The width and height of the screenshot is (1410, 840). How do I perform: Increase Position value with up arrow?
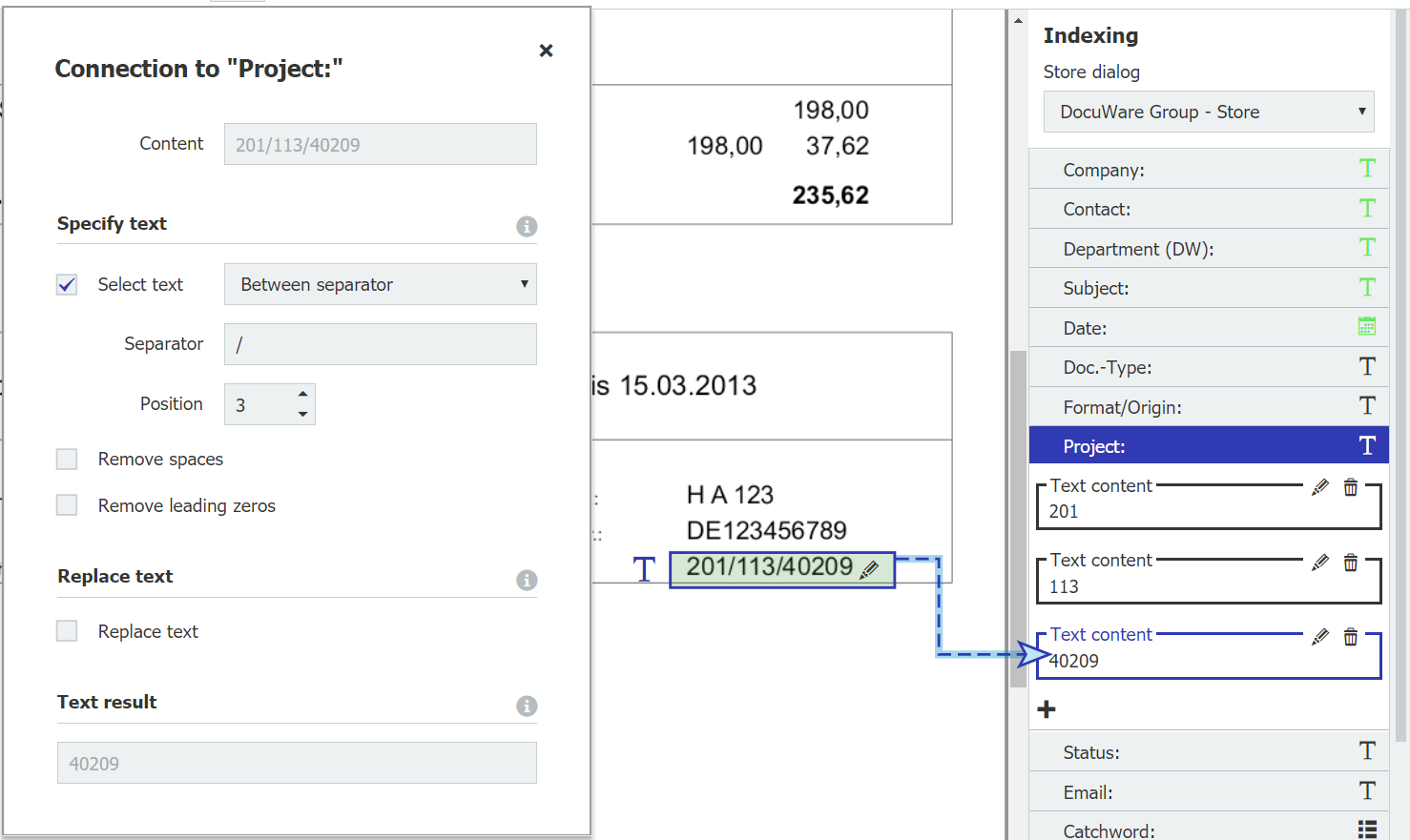click(x=302, y=394)
